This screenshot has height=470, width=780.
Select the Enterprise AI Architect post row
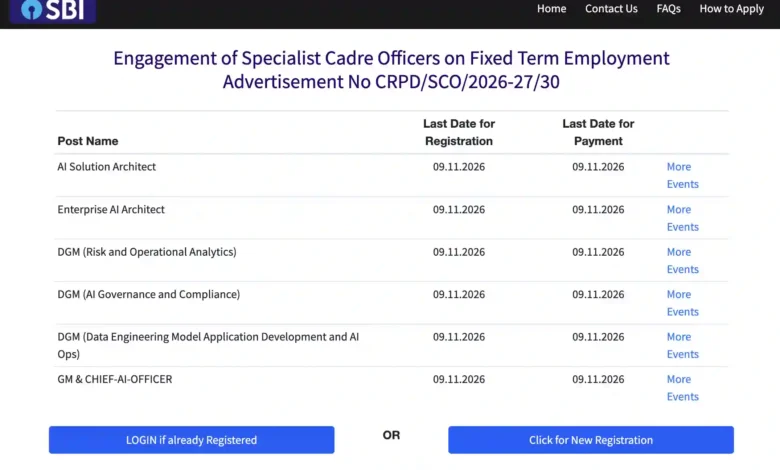(x=392, y=218)
